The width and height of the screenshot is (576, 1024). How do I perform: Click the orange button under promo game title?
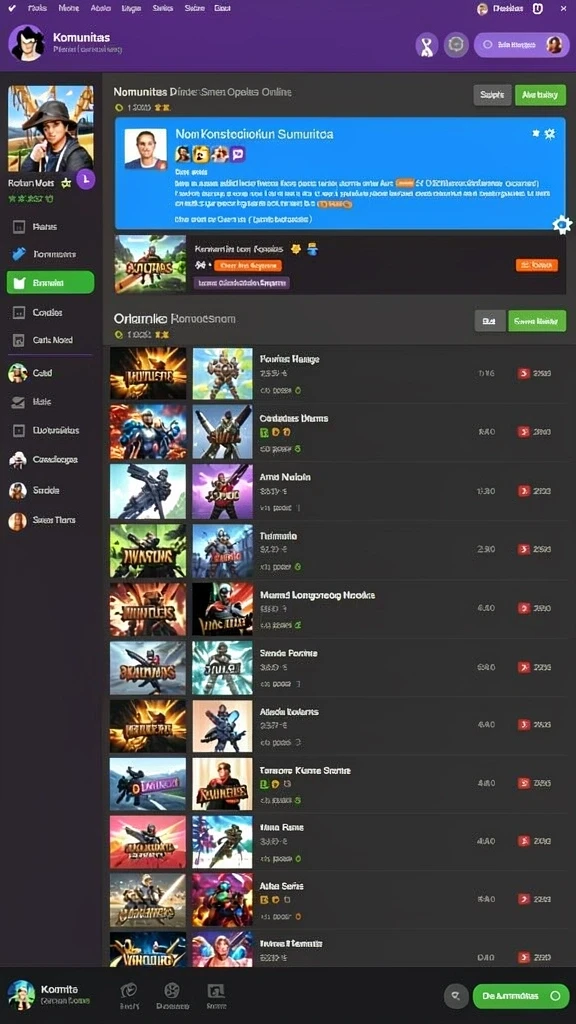[x=248, y=266]
